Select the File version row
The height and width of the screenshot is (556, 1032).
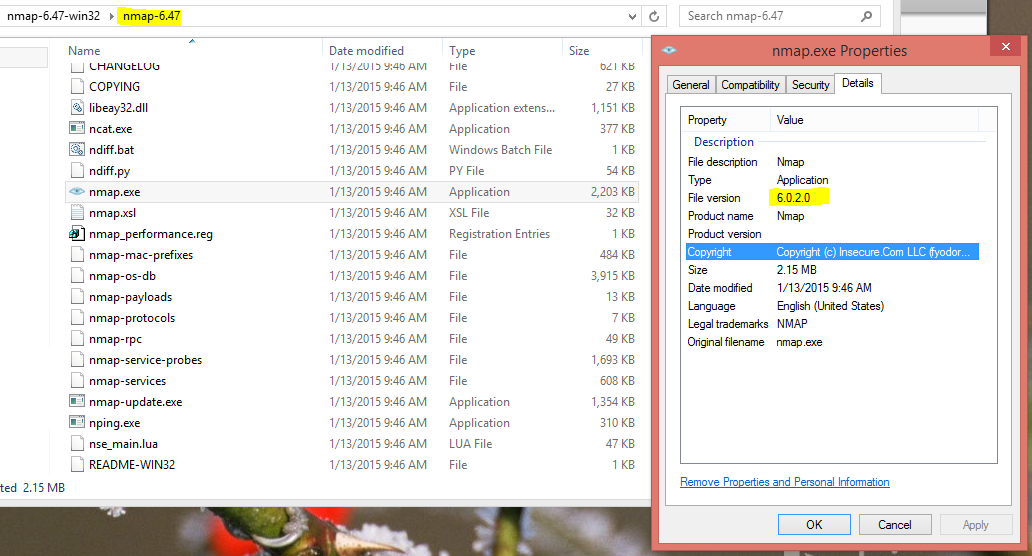(x=832, y=198)
